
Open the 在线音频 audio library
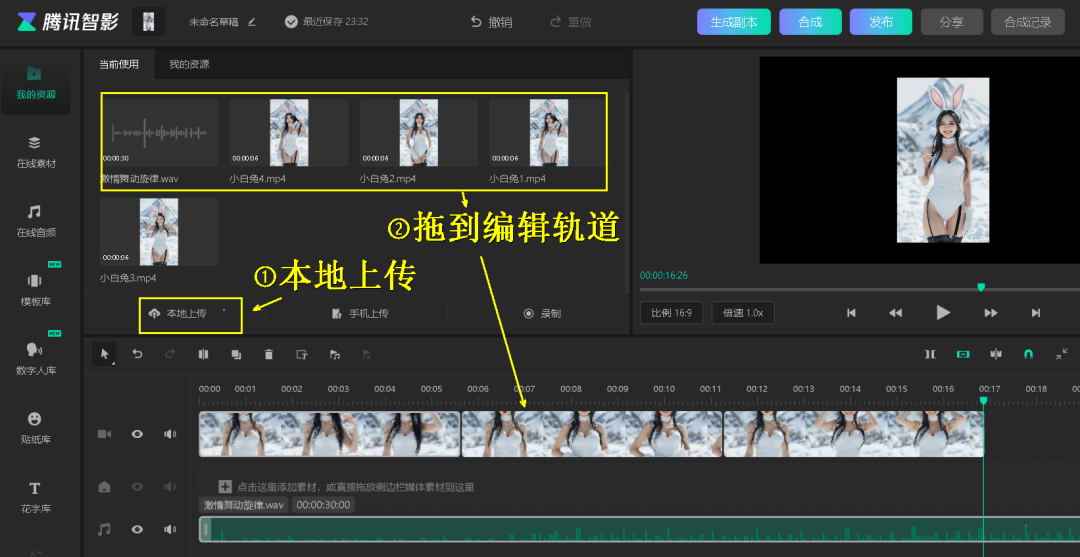(x=35, y=220)
